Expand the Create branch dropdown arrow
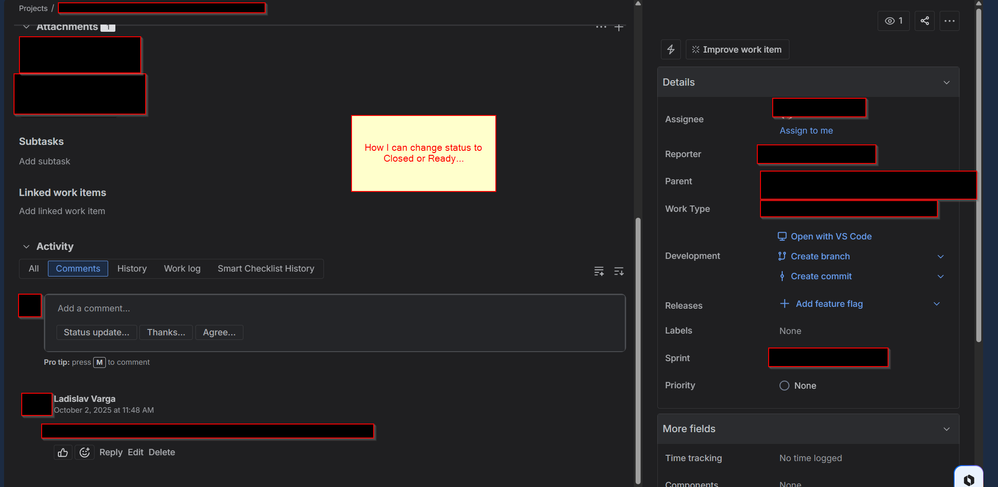998x487 pixels. 940,257
